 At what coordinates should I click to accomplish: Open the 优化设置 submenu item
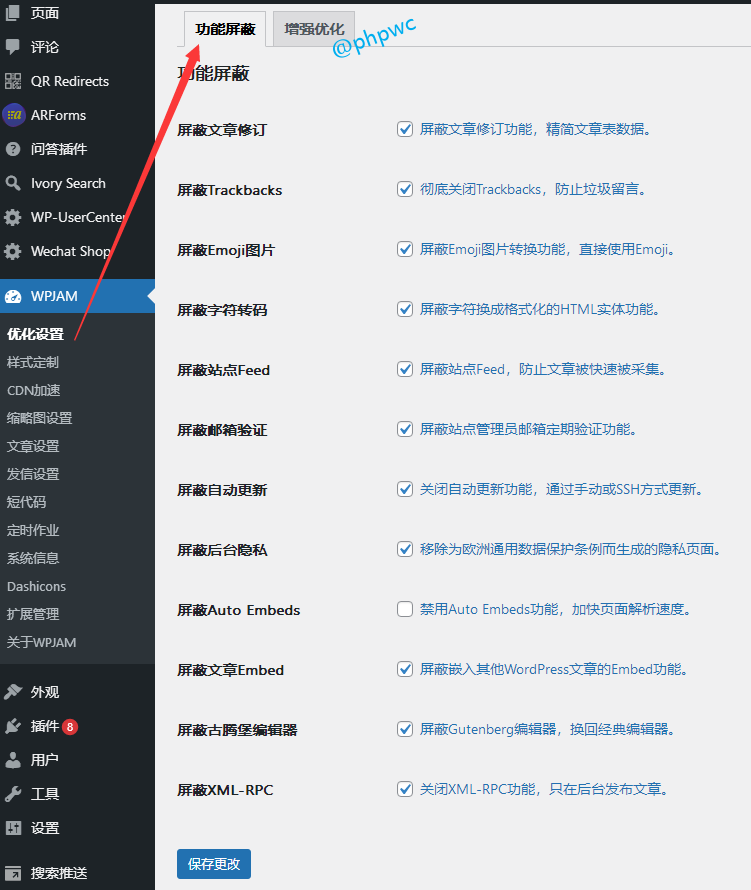(x=35, y=334)
